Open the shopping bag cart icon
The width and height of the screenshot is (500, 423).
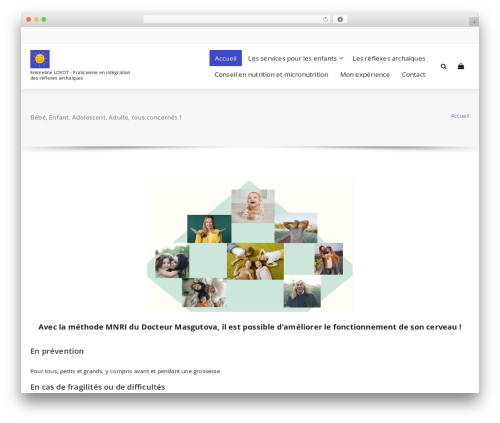461,66
